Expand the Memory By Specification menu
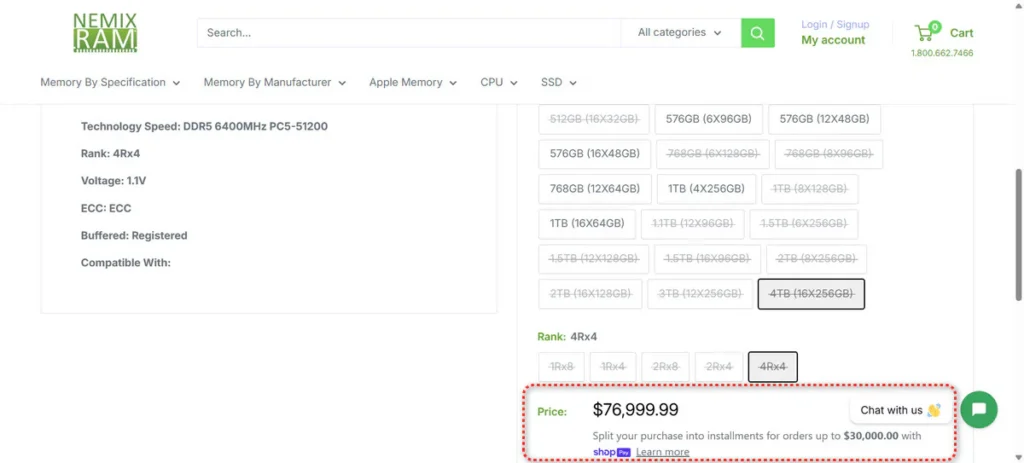This screenshot has width=1024, height=463. click(110, 83)
